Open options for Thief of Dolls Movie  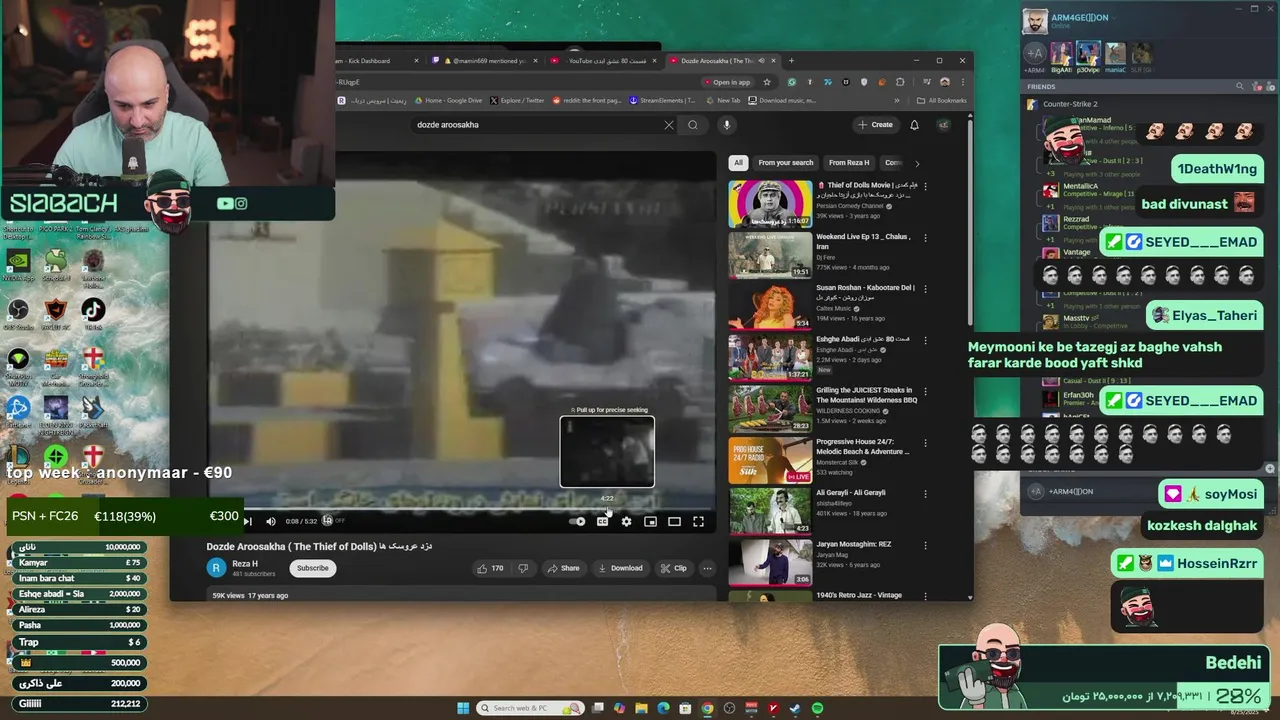point(925,186)
